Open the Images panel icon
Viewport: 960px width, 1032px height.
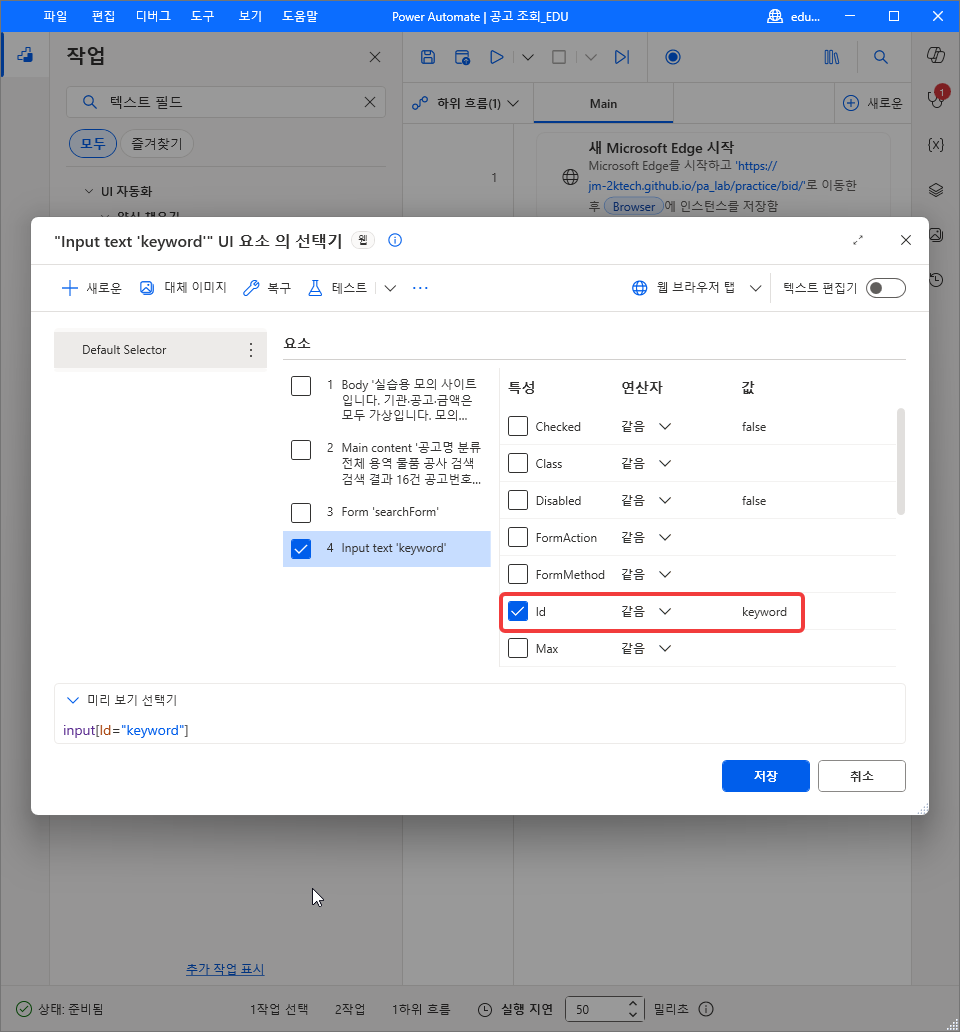click(936, 234)
